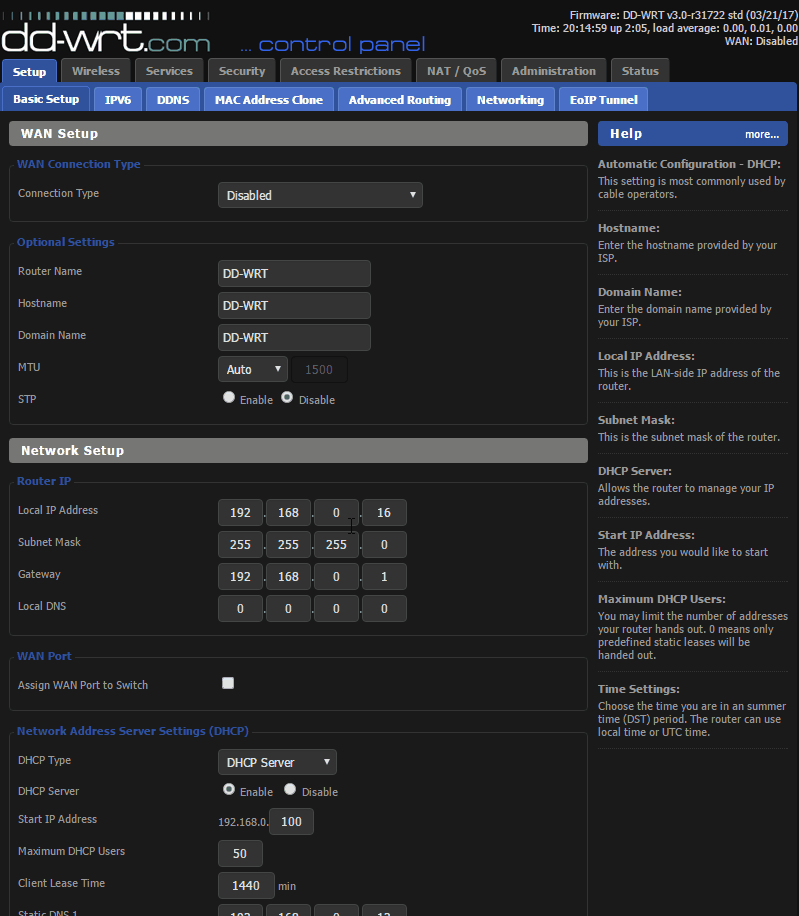Select the Advanced Routing sub-tab
This screenshot has height=916, width=799.
coord(399,100)
